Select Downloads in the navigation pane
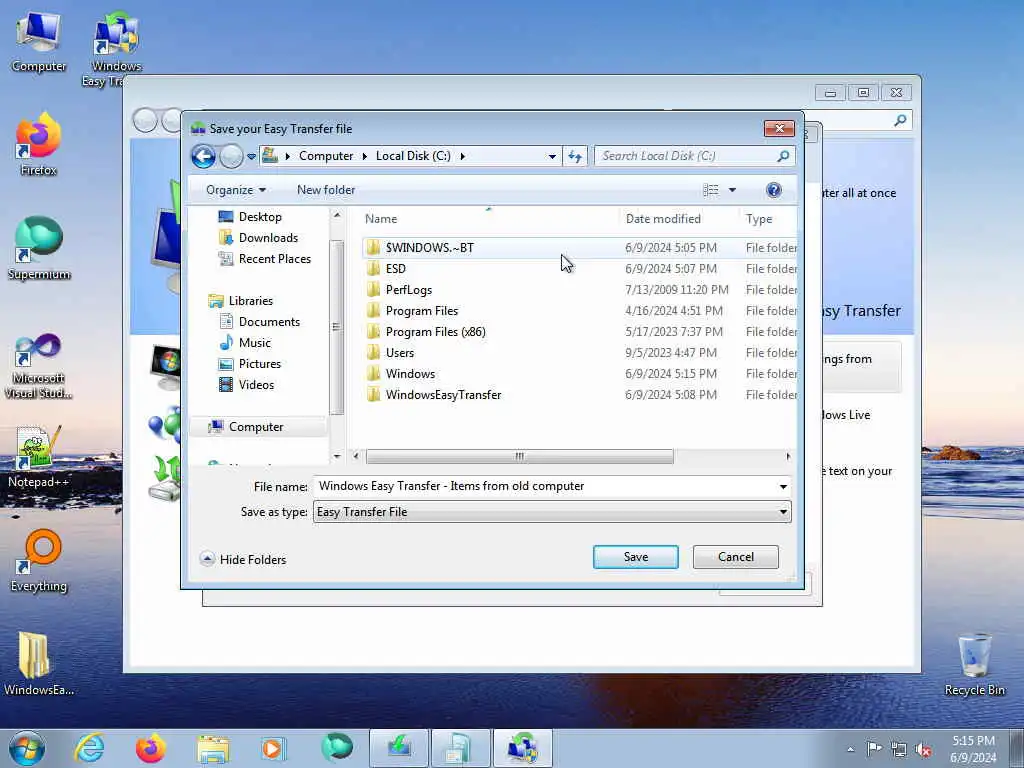The image size is (1024, 768). (x=268, y=238)
